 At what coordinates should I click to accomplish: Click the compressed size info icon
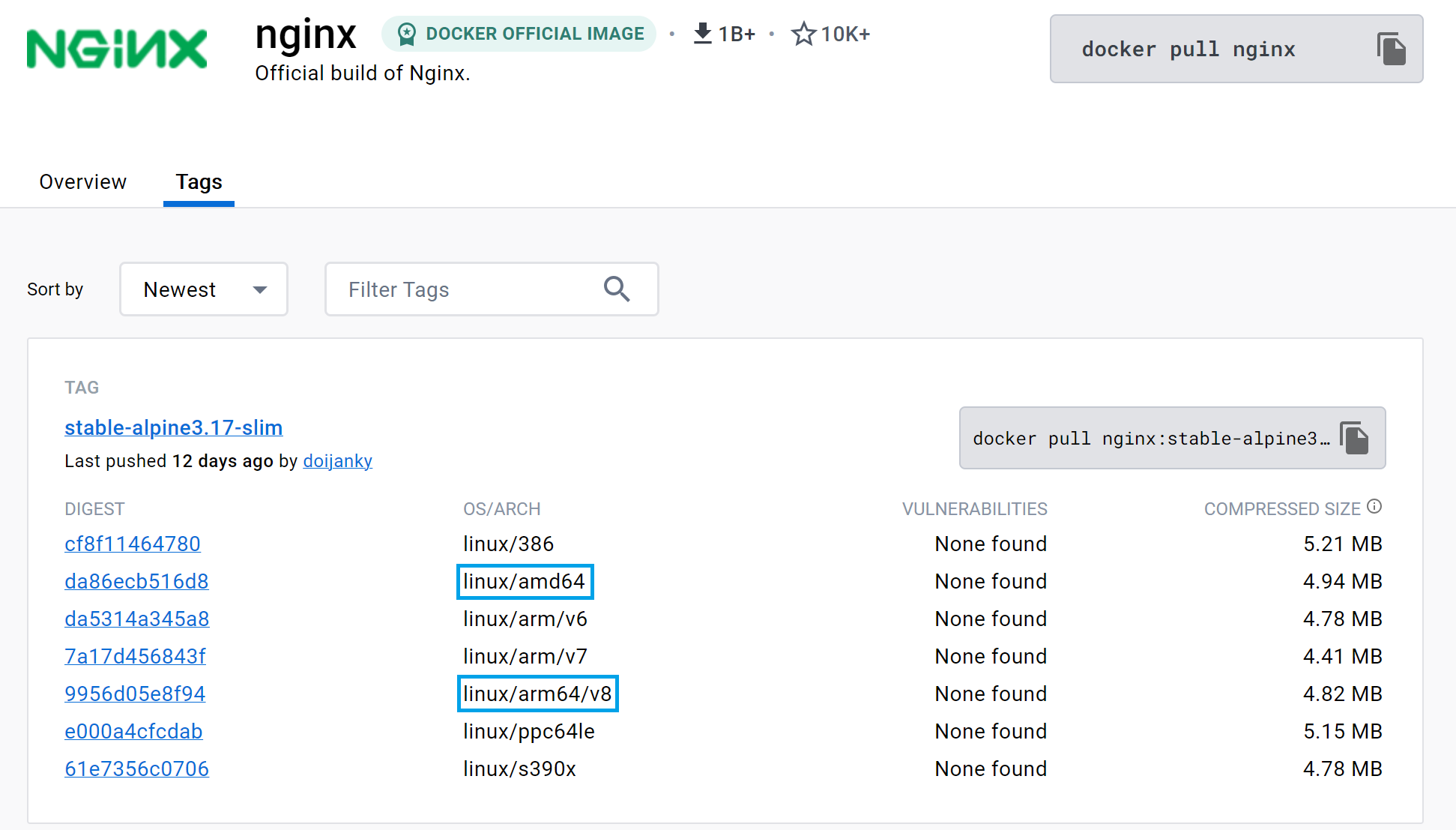tap(1374, 507)
